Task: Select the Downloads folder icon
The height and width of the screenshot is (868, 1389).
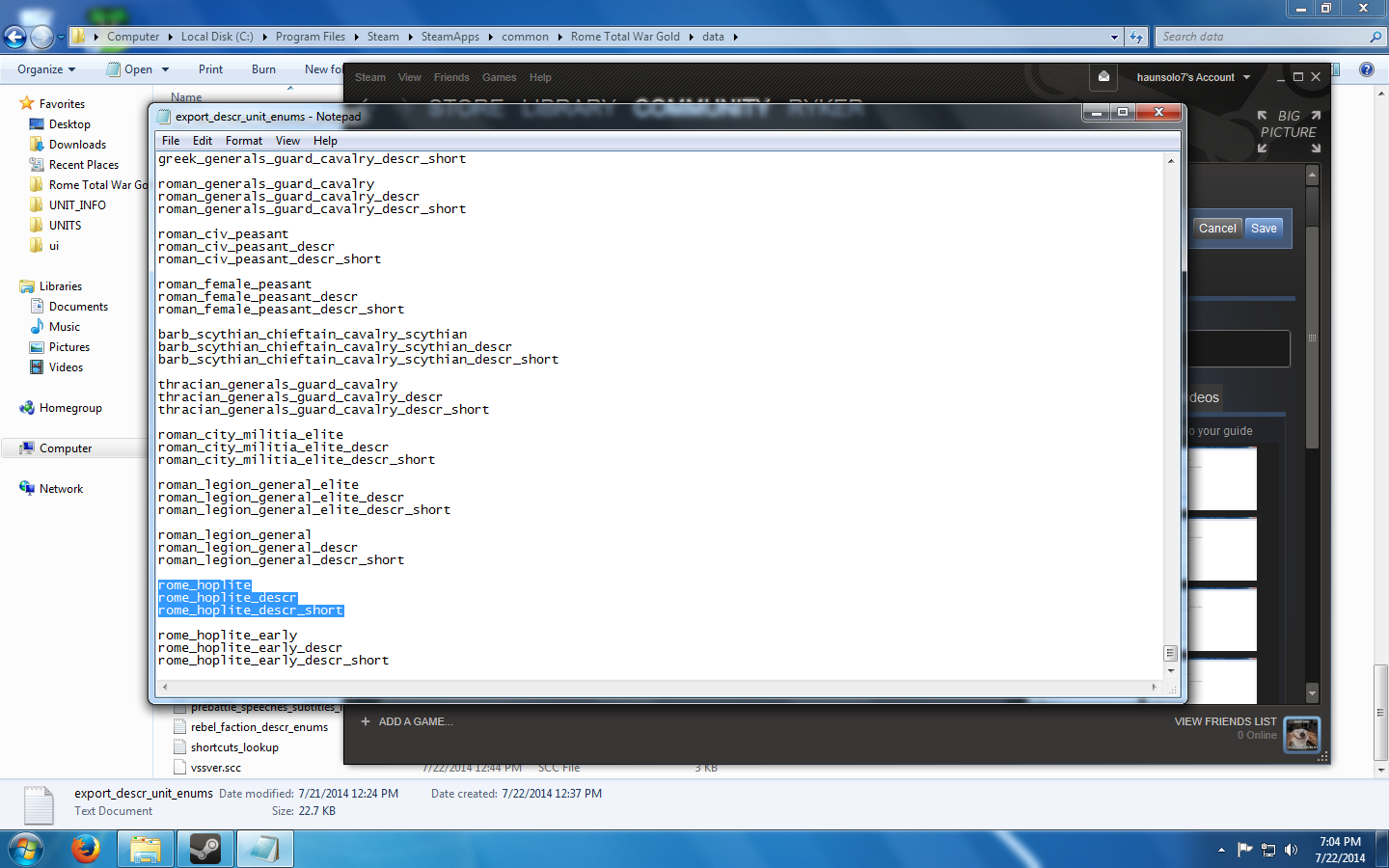Action: coord(37,145)
